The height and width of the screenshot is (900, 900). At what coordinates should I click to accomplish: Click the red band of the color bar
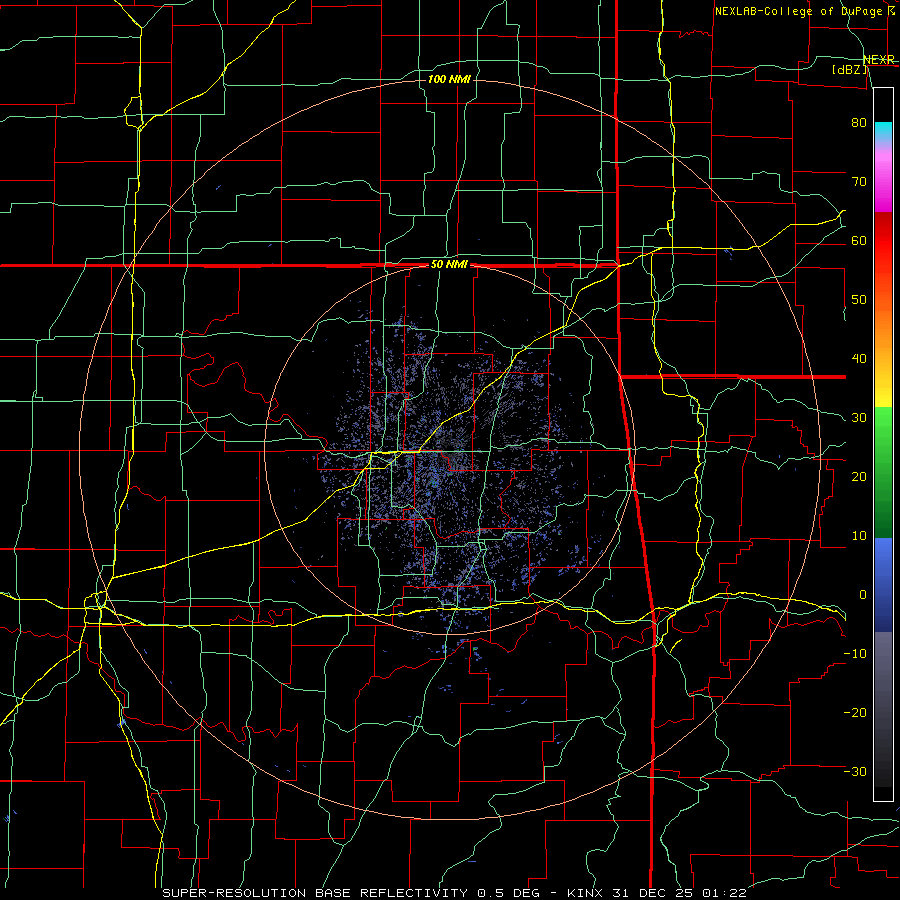coord(883,241)
